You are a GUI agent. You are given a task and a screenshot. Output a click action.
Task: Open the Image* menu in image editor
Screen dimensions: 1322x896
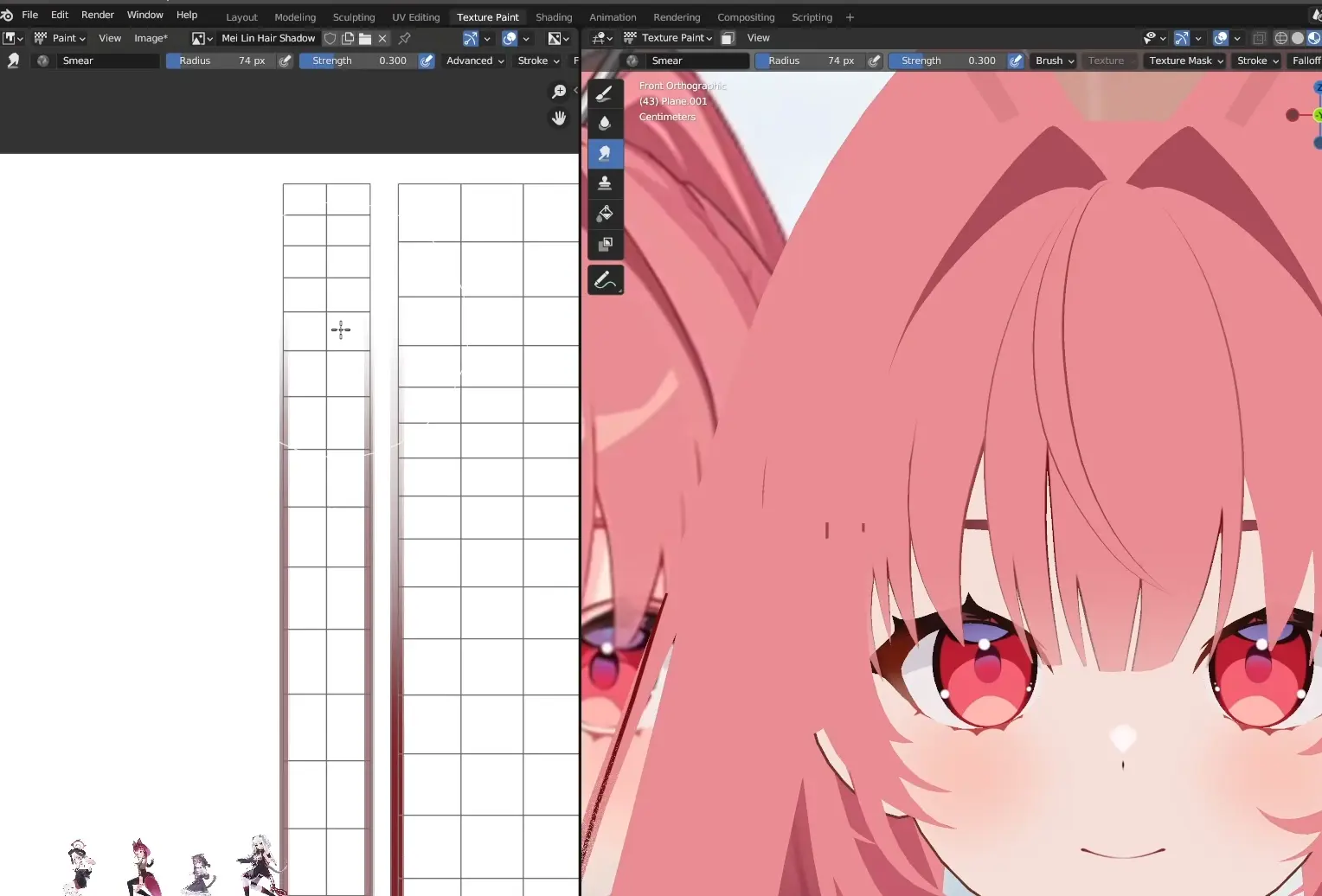(x=151, y=38)
